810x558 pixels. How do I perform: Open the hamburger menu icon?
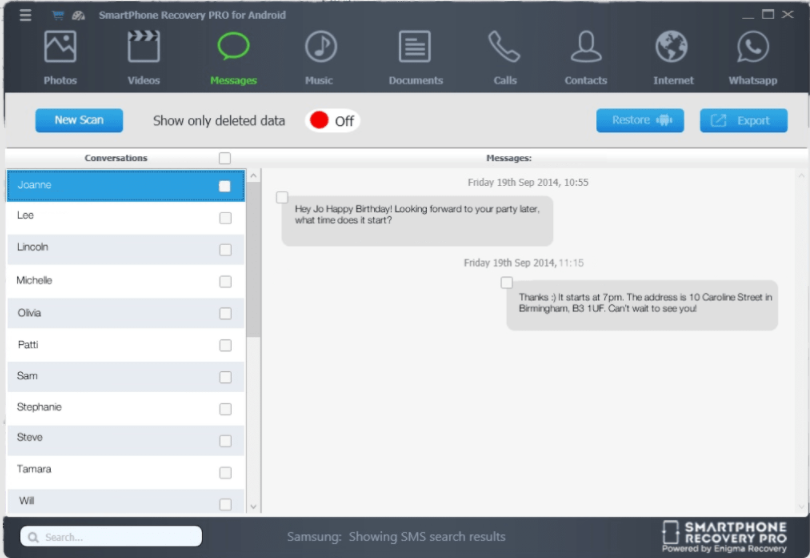click(25, 15)
